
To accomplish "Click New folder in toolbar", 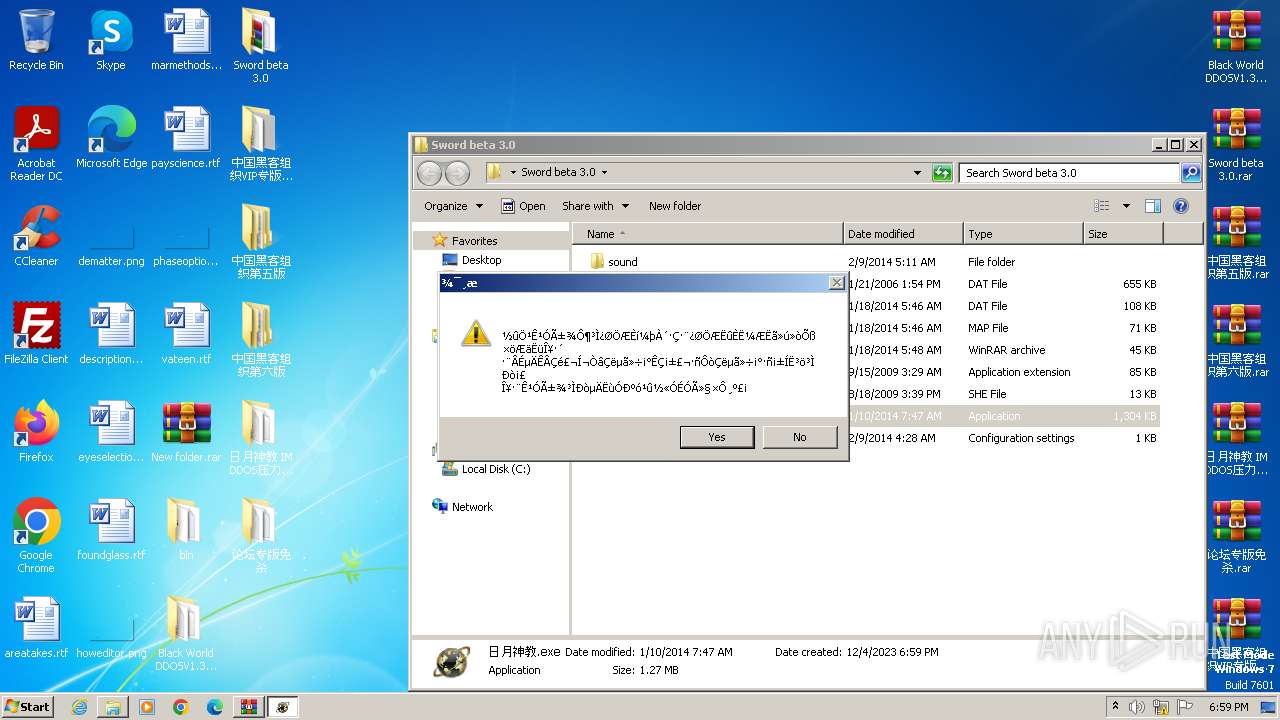I will pyautogui.click(x=675, y=206).
